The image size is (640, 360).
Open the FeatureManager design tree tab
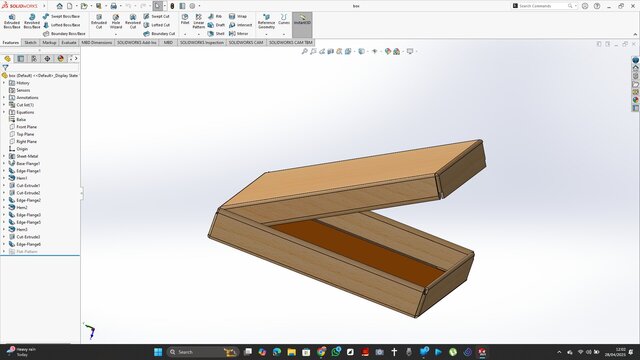coord(7,59)
